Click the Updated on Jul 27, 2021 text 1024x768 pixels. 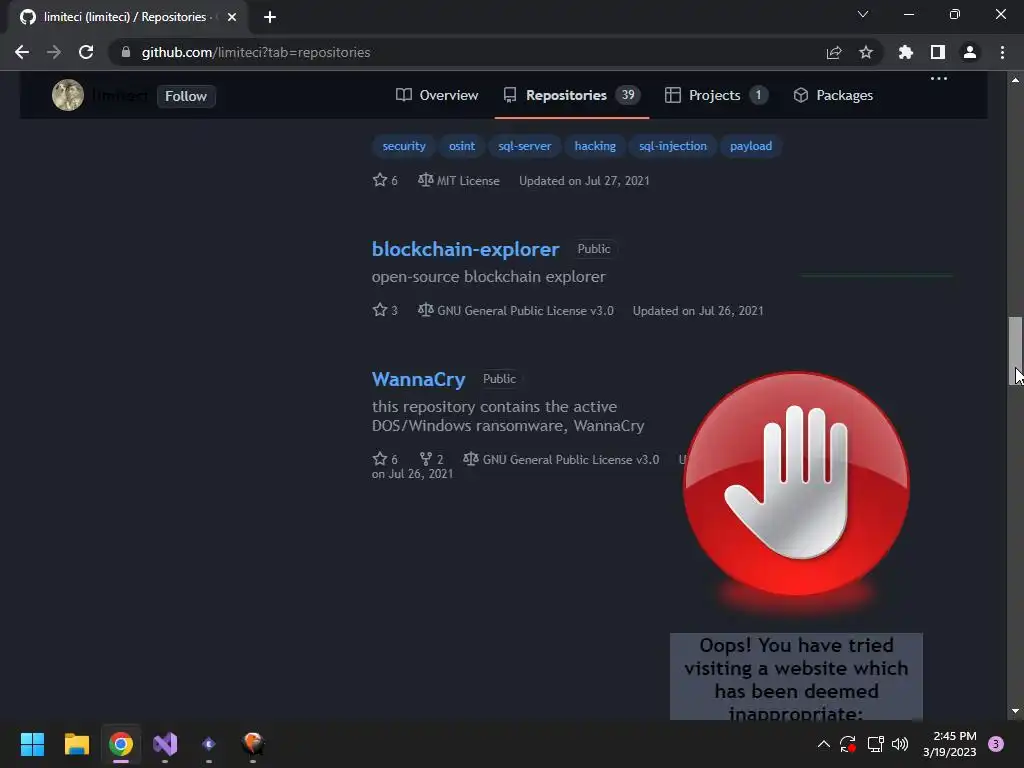pos(584,181)
